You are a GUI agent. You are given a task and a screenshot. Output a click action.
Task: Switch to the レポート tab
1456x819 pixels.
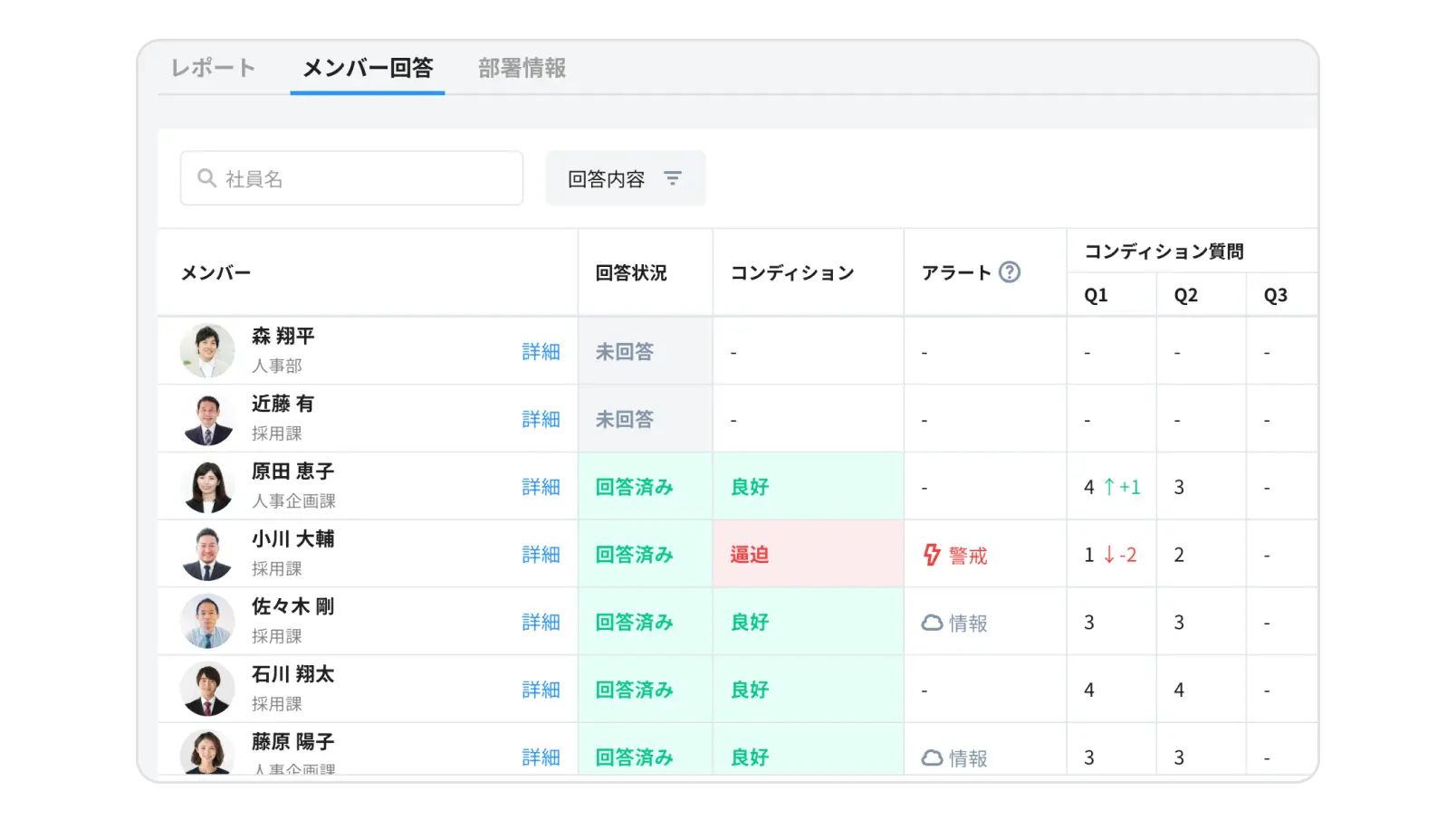click(x=212, y=67)
